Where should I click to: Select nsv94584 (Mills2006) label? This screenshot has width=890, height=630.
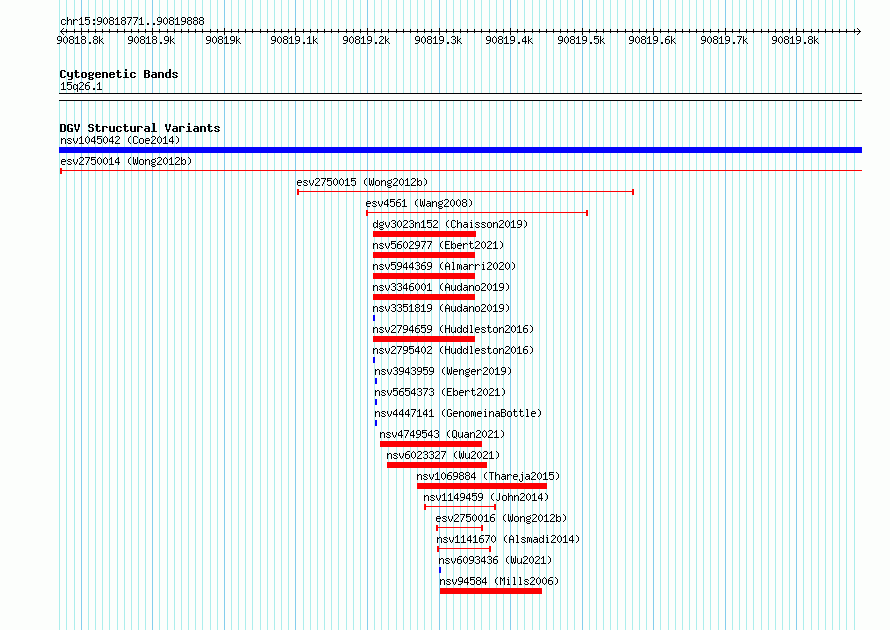point(499,581)
